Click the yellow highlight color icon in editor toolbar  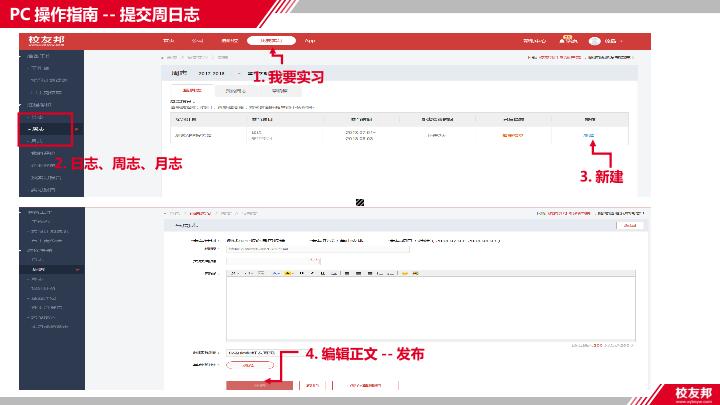pos(287,272)
